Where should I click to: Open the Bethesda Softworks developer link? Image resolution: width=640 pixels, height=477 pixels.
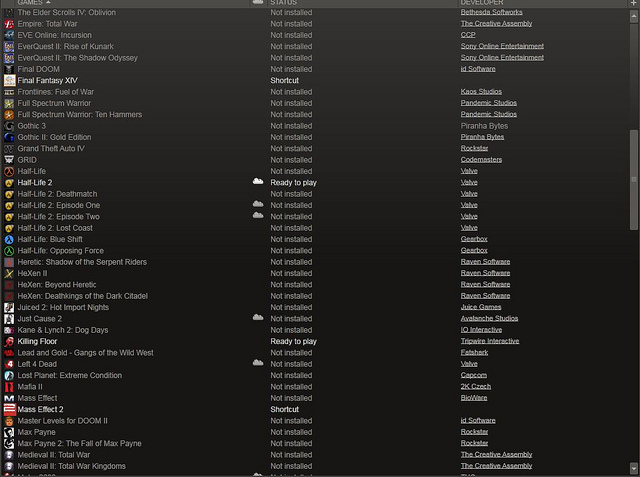click(x=491, y=12)
